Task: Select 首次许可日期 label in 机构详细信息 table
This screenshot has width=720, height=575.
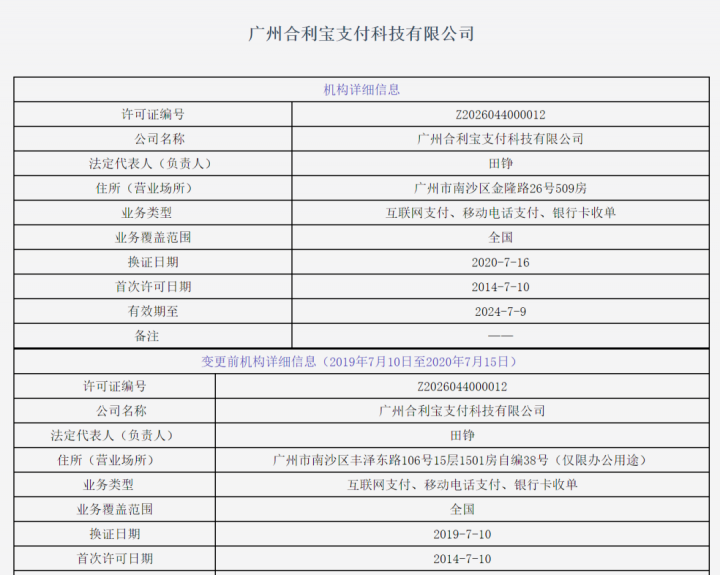Action: point(153,287)
